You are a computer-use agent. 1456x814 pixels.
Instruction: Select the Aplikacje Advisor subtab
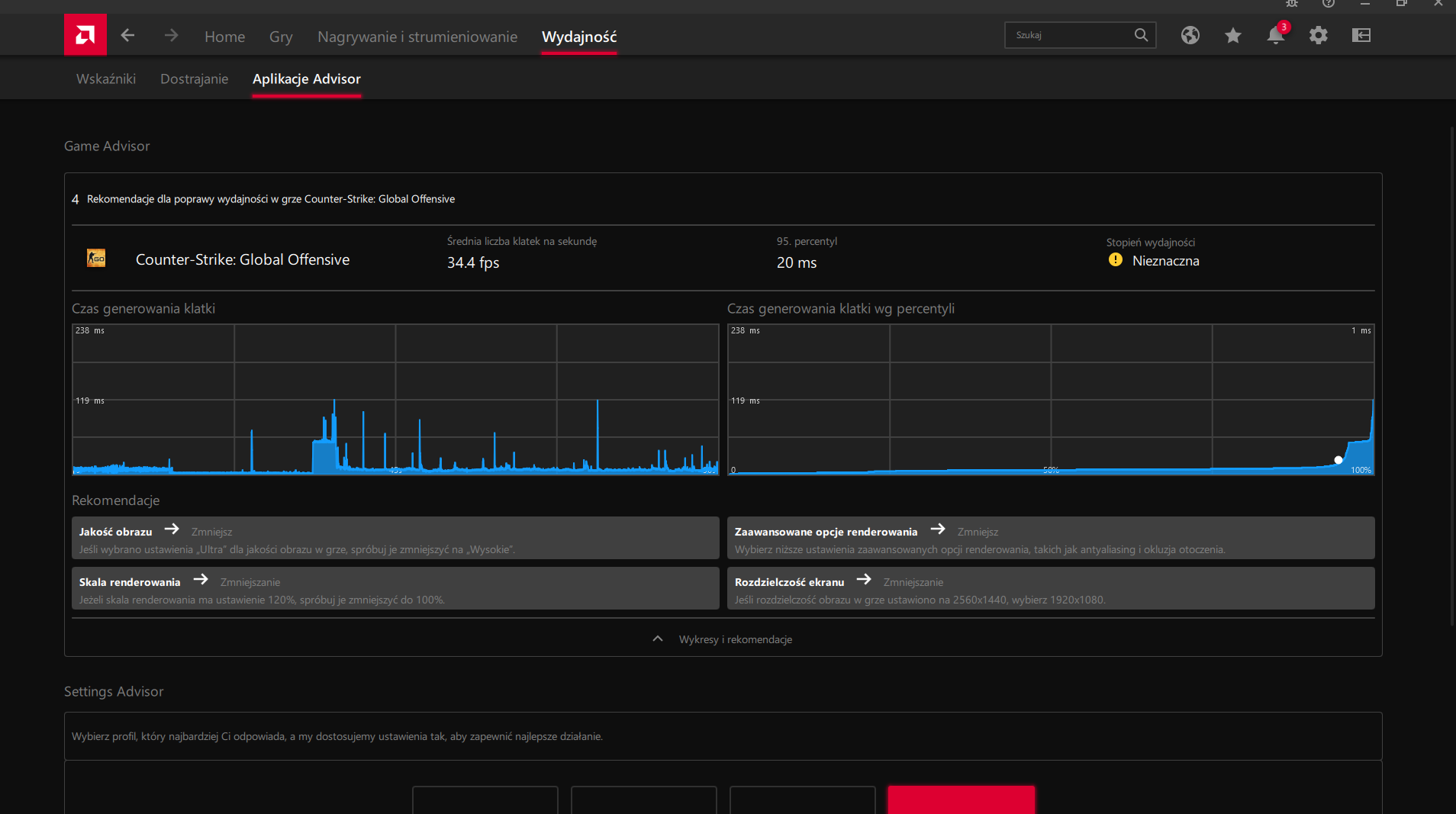pyautogui.click(x=307, y=79)
